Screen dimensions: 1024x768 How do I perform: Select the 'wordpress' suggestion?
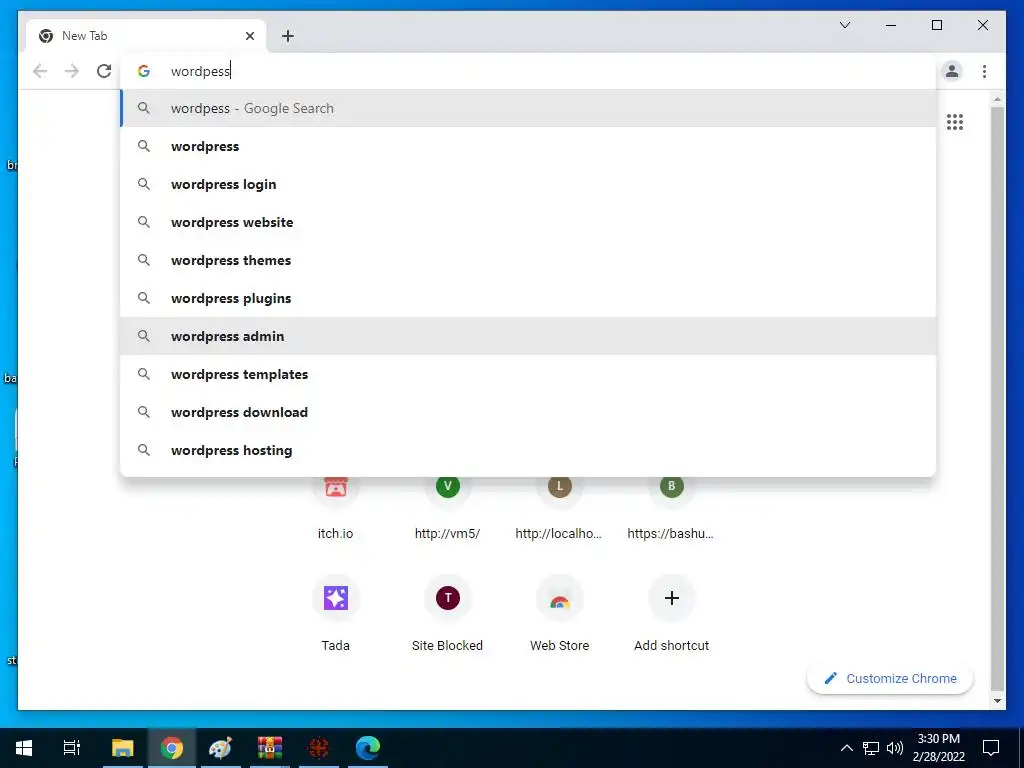point(528,146)
